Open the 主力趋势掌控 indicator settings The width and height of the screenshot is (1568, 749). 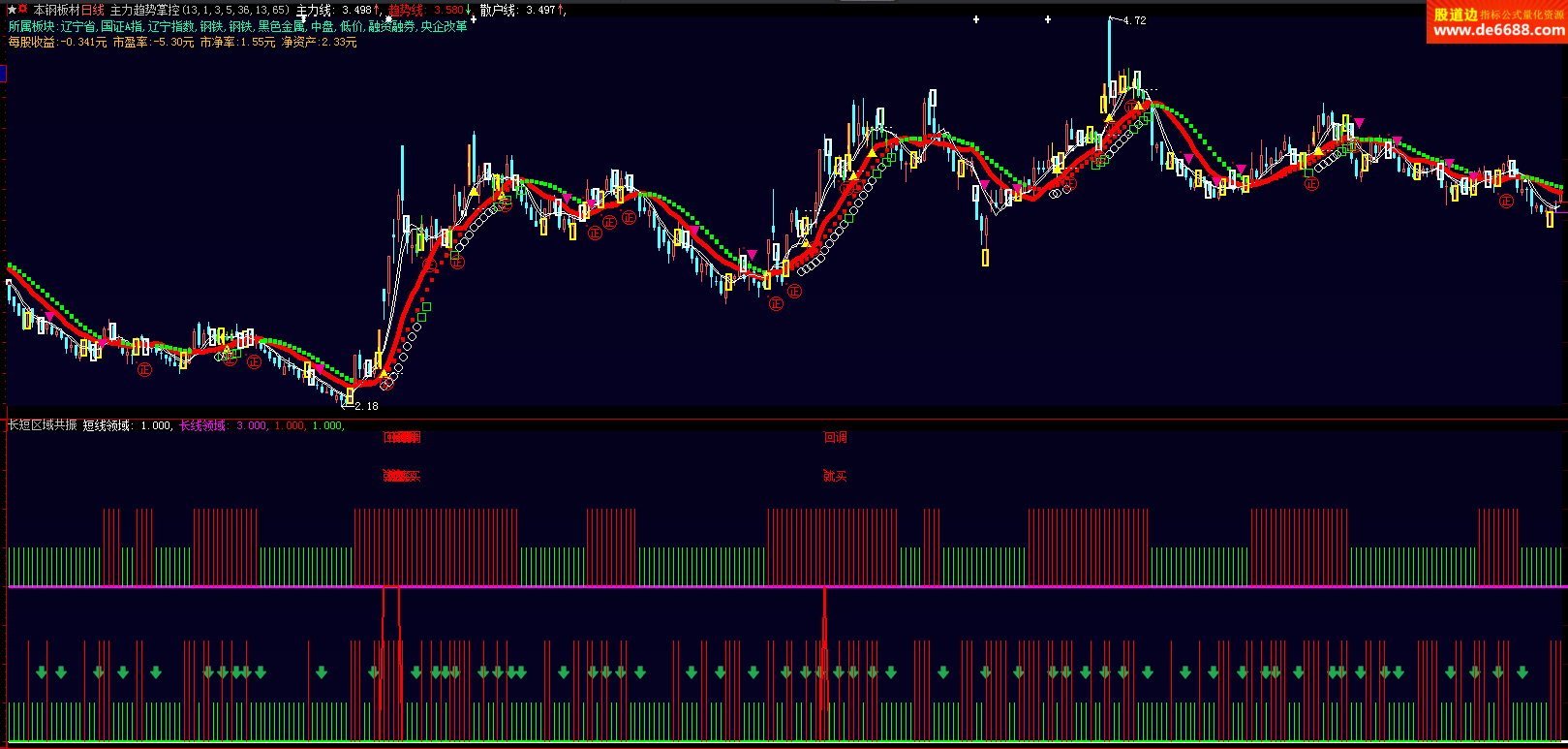coord(145,10)
